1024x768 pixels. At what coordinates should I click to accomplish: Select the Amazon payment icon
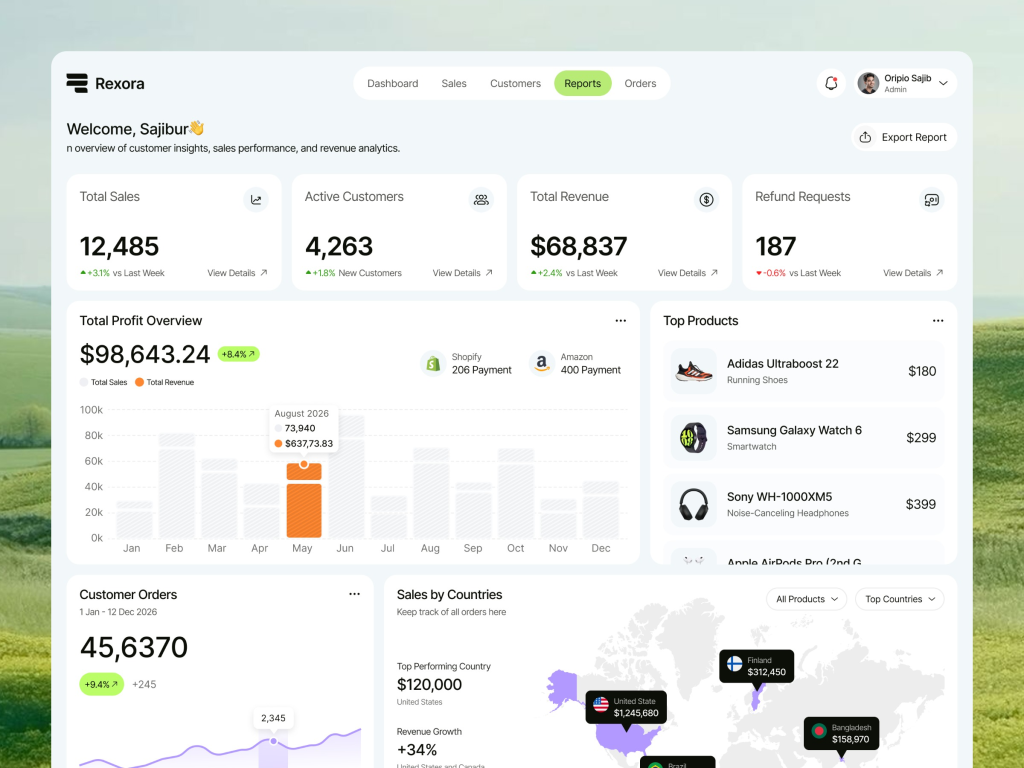(x=541, y=364)
